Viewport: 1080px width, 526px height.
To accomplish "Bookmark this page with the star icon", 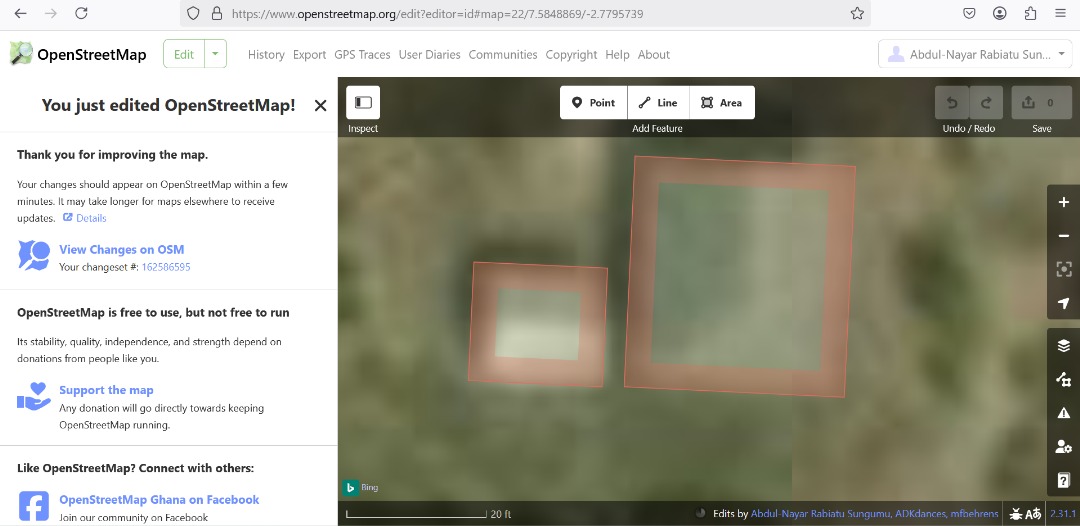I will coord(857,13).
